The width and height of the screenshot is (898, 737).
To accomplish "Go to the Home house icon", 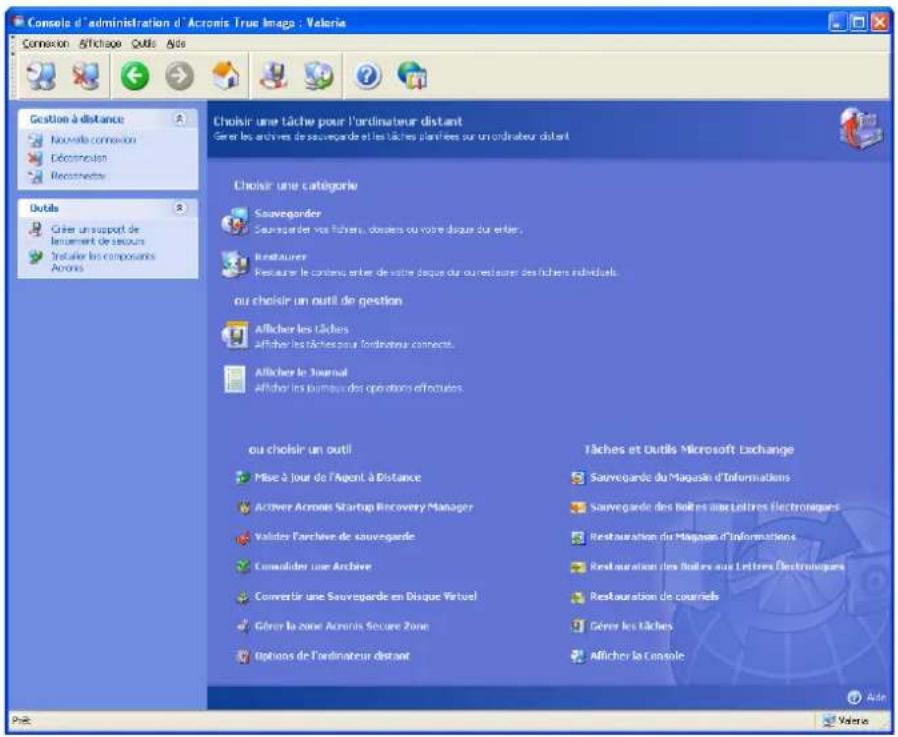I will 226,76.
